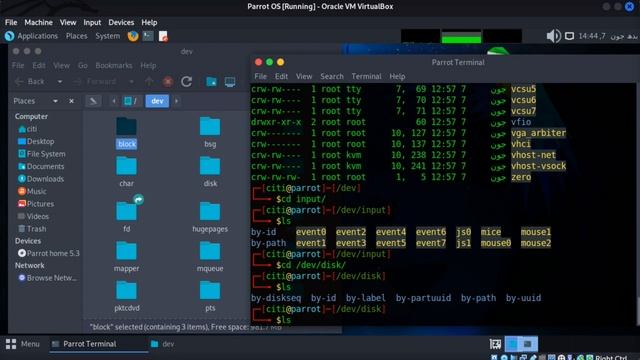Launch Firefox from the top panel
This screenshot has height=360, width=640.
133,36
